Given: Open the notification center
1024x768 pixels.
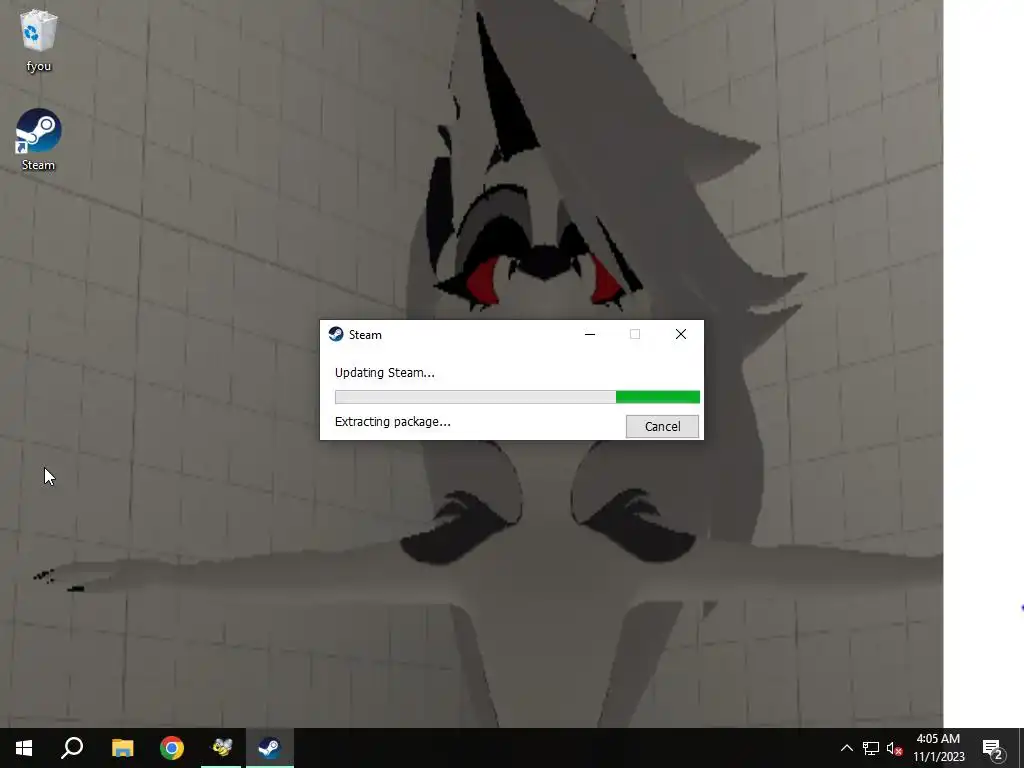Looking at the screenshot, I should point(993,748).
